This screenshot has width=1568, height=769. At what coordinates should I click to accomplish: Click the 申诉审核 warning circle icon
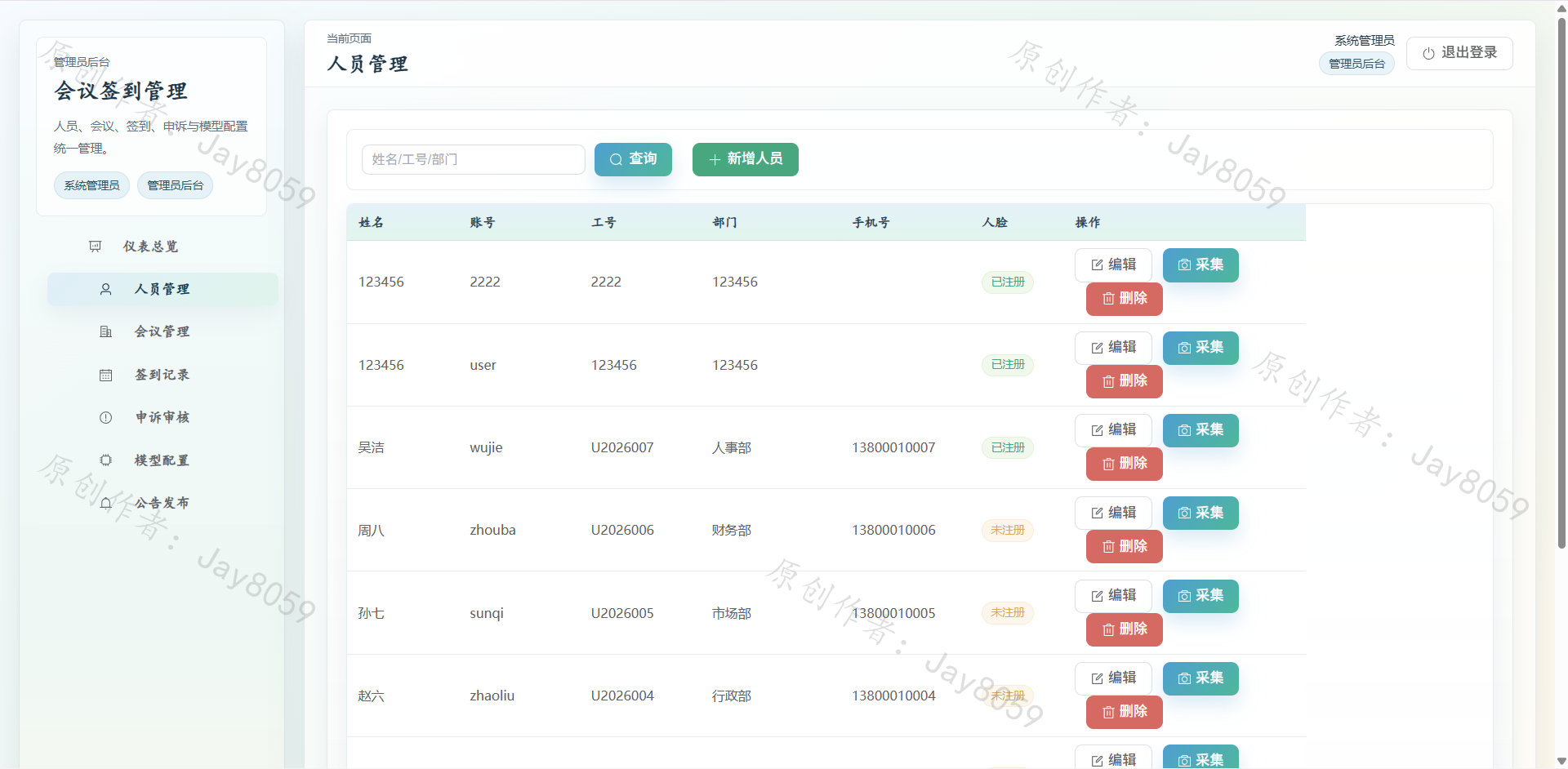pos(106,417)
